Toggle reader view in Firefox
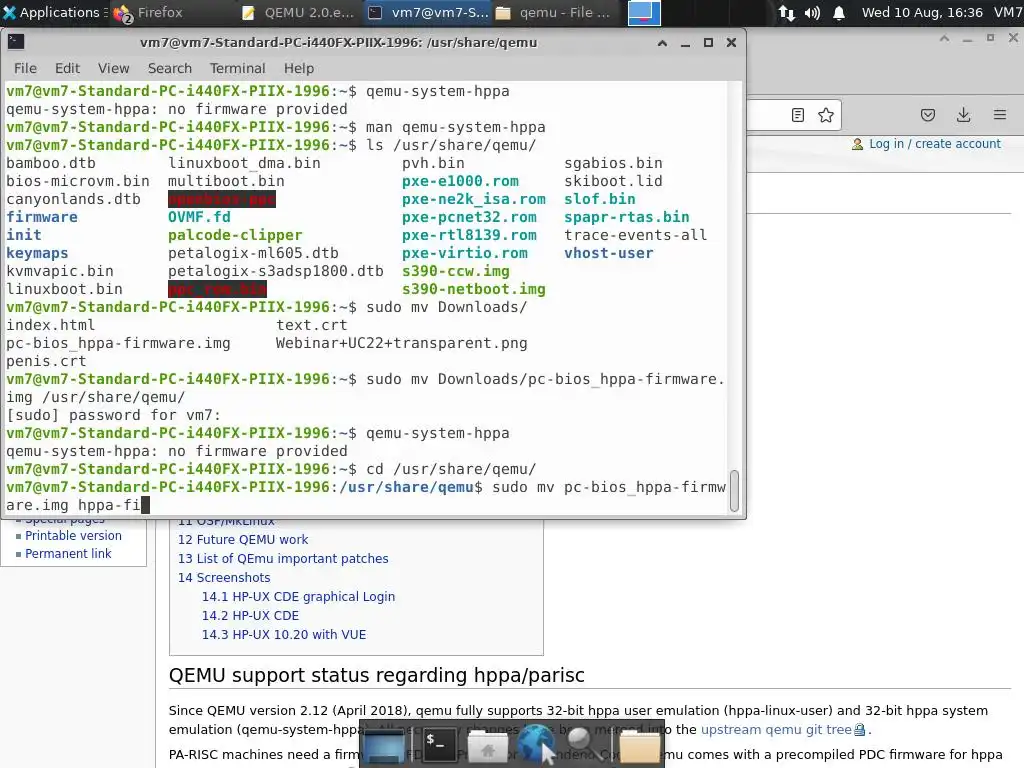1024x768 pixels. [x=797, y=116]
